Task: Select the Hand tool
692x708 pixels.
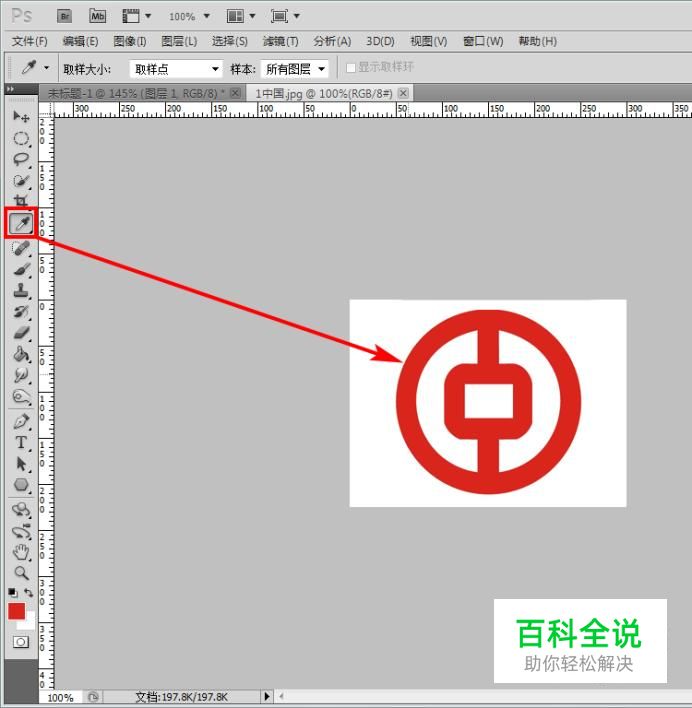Action: point(21,552)
